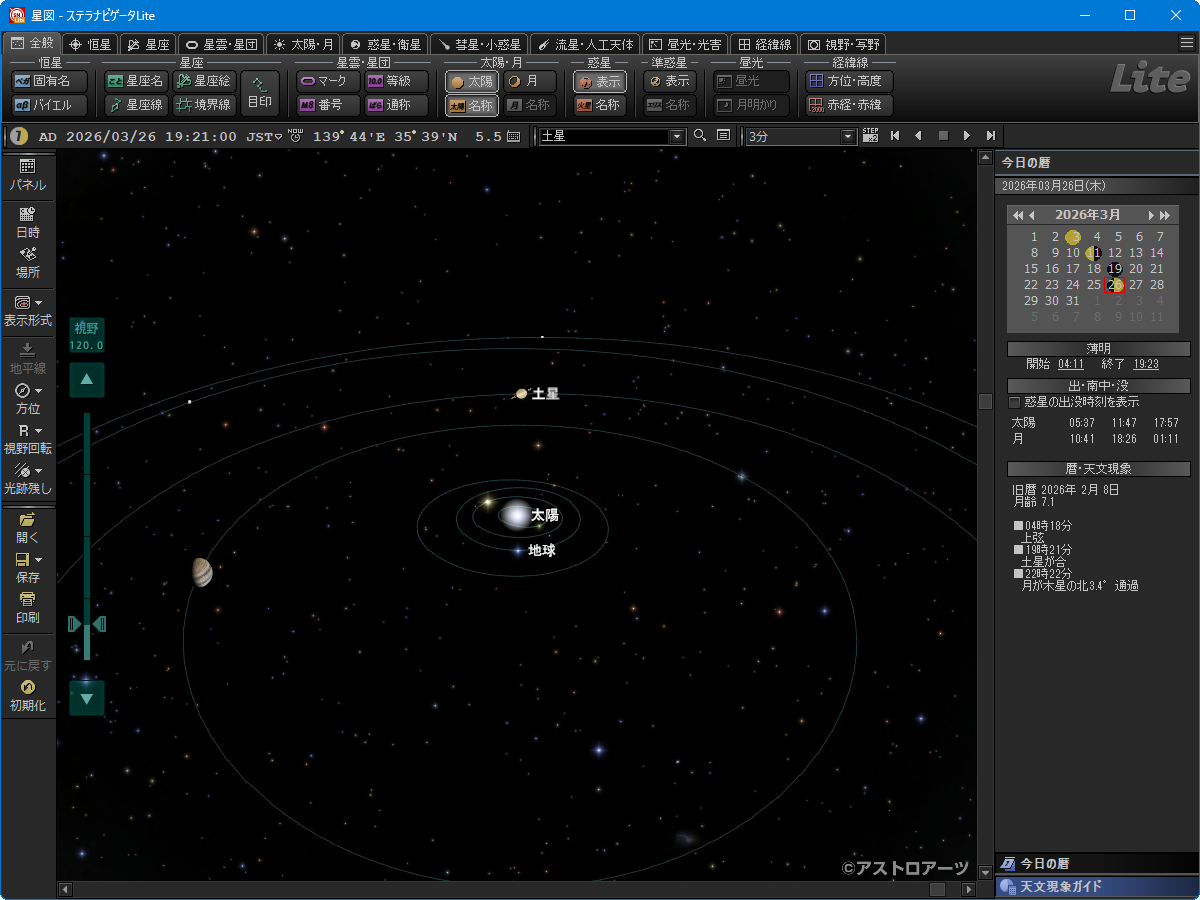
Task: Click twilight end time 19:23 link
Action: click(1145, 364)
